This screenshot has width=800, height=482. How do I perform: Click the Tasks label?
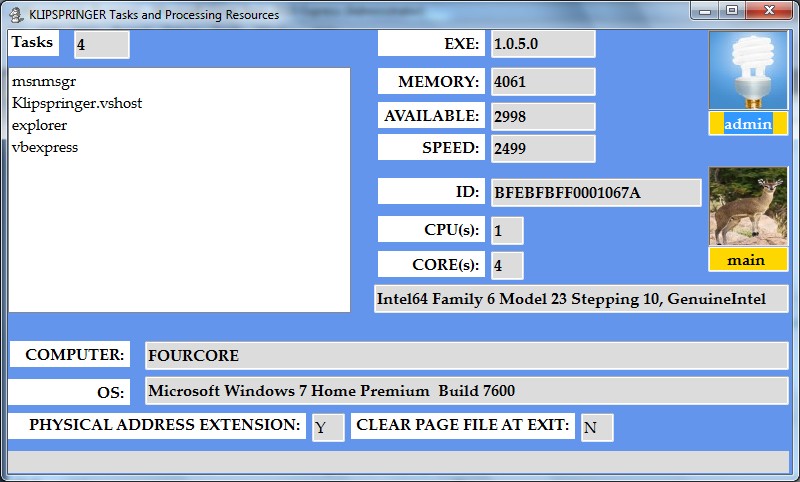pos(34,42)
